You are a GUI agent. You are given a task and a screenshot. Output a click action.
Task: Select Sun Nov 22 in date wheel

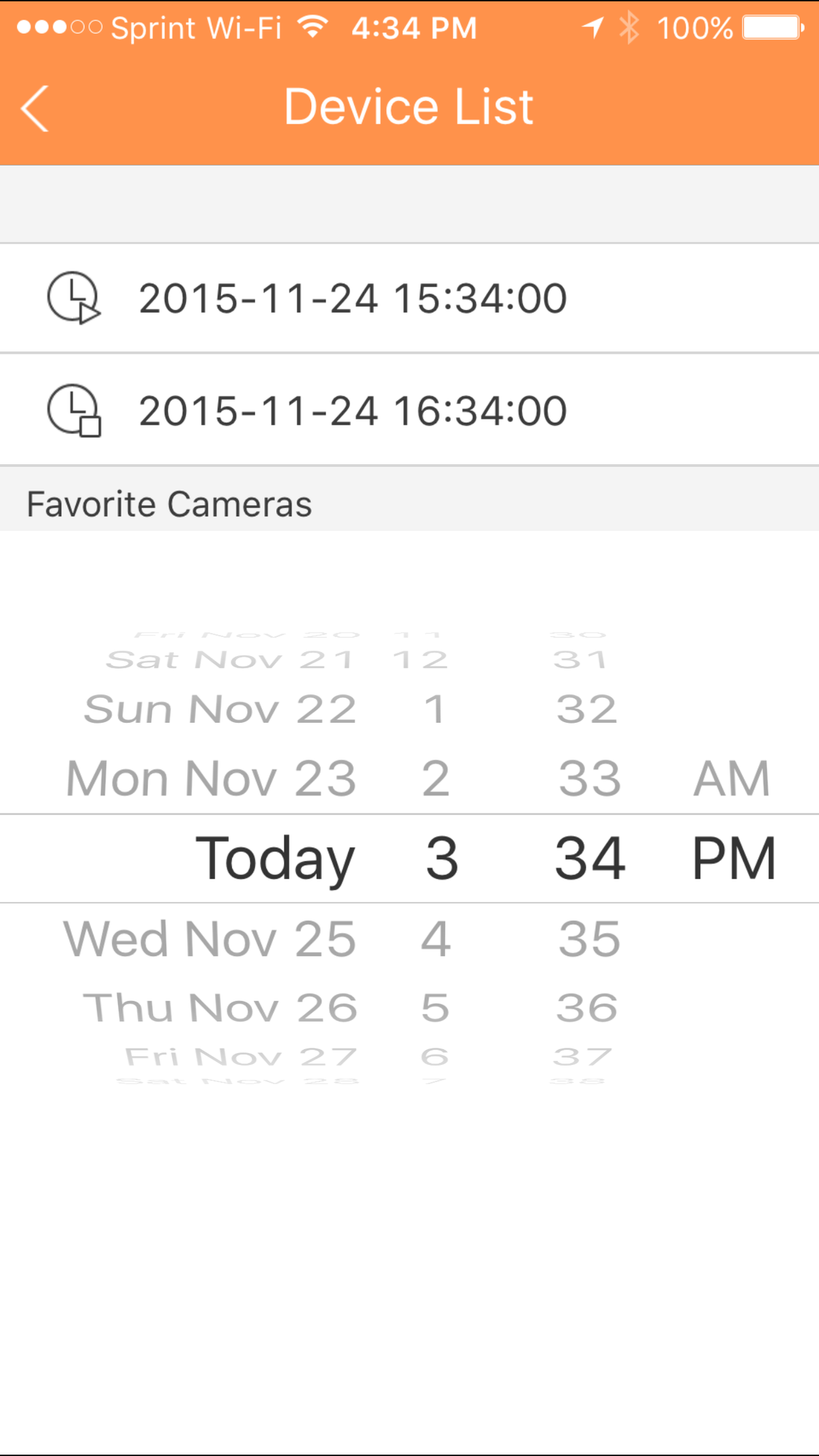(220, 709)
